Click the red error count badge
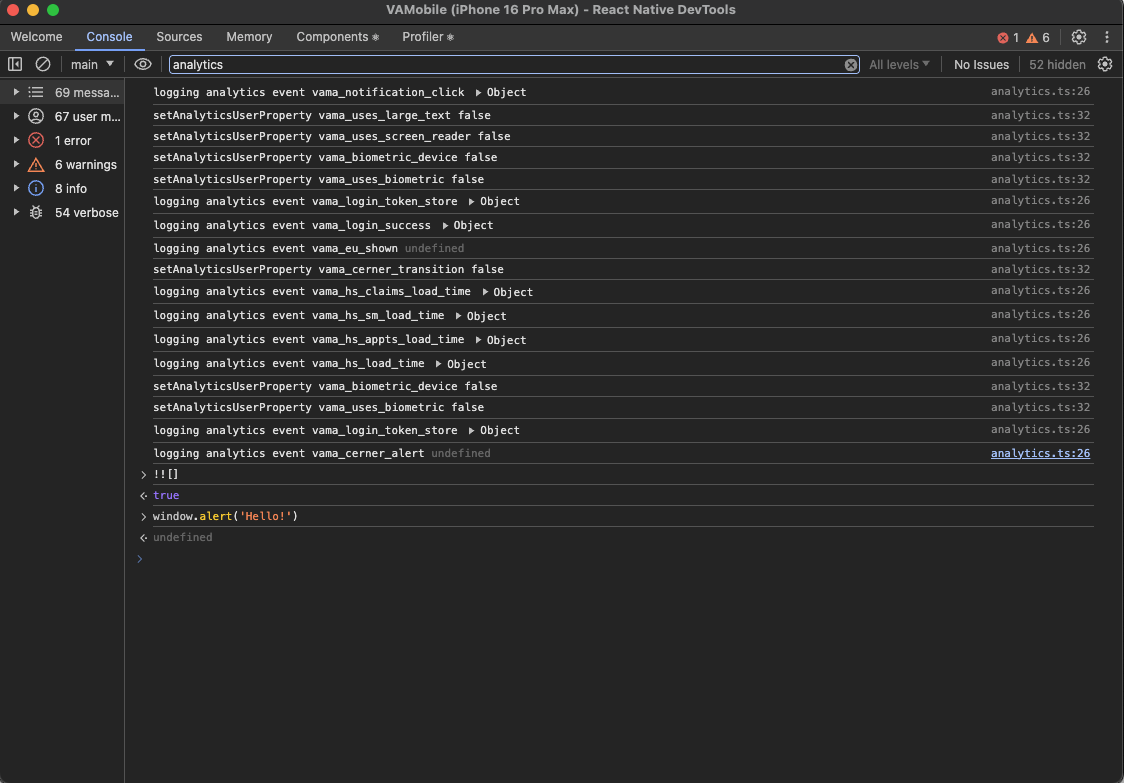 [x=1008, y=38]
